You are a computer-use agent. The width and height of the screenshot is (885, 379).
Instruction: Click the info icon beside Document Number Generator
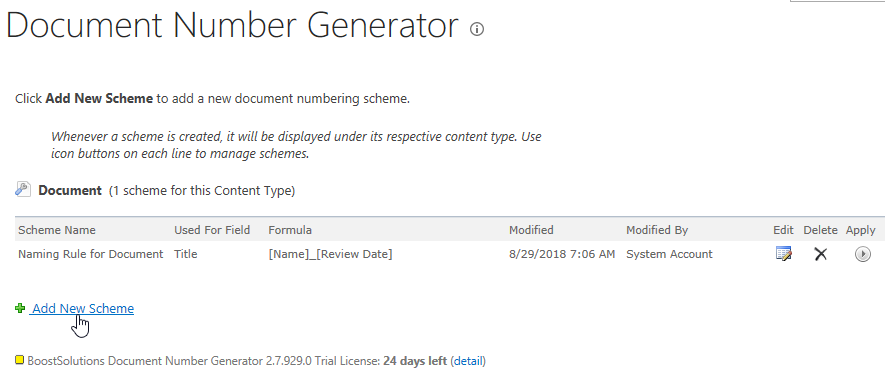coord(477,29)
